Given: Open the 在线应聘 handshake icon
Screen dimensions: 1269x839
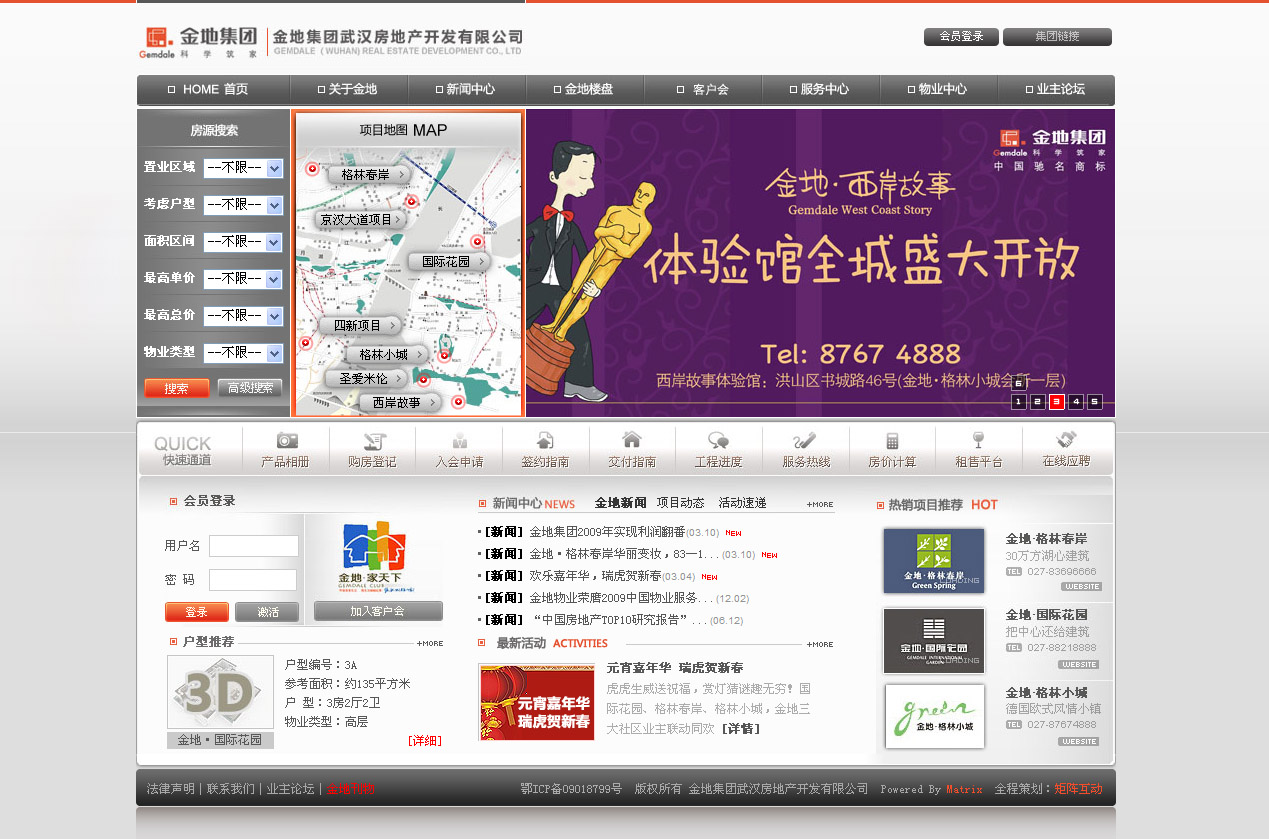Looking at the screenshot, I should (1066, 449).
